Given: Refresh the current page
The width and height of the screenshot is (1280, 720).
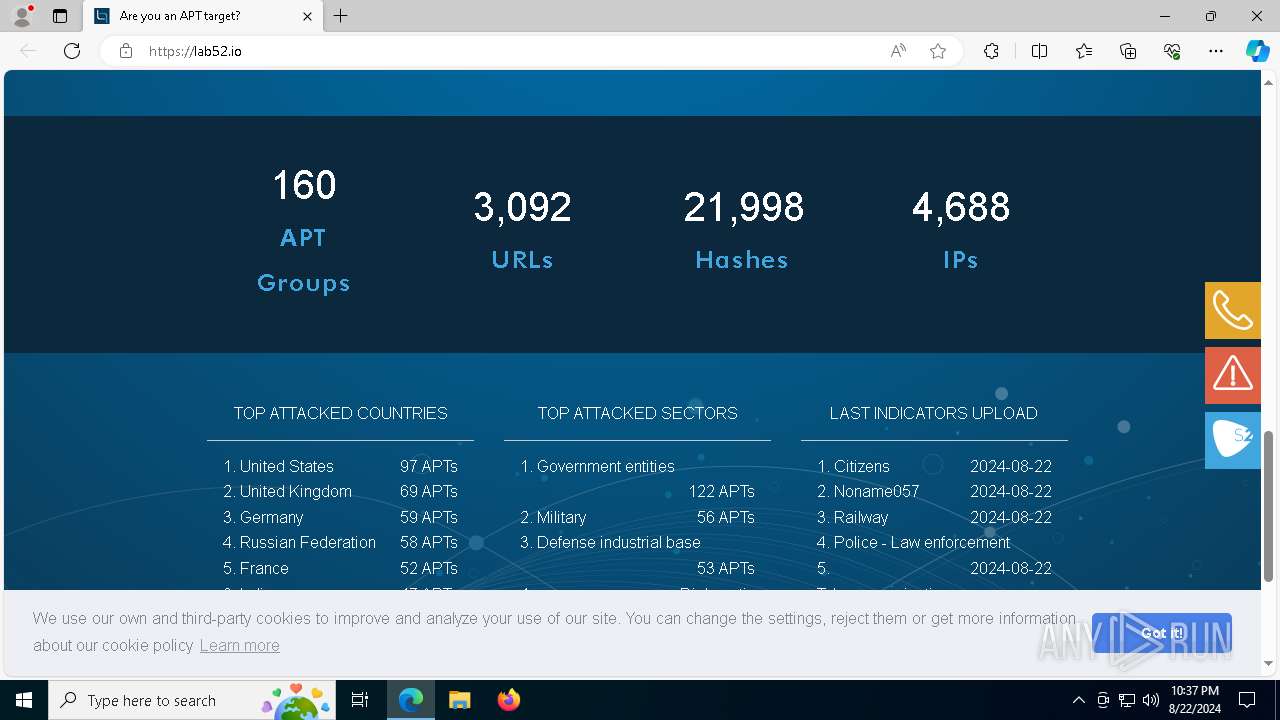Looking at the screenshot, I should [72, 51].
